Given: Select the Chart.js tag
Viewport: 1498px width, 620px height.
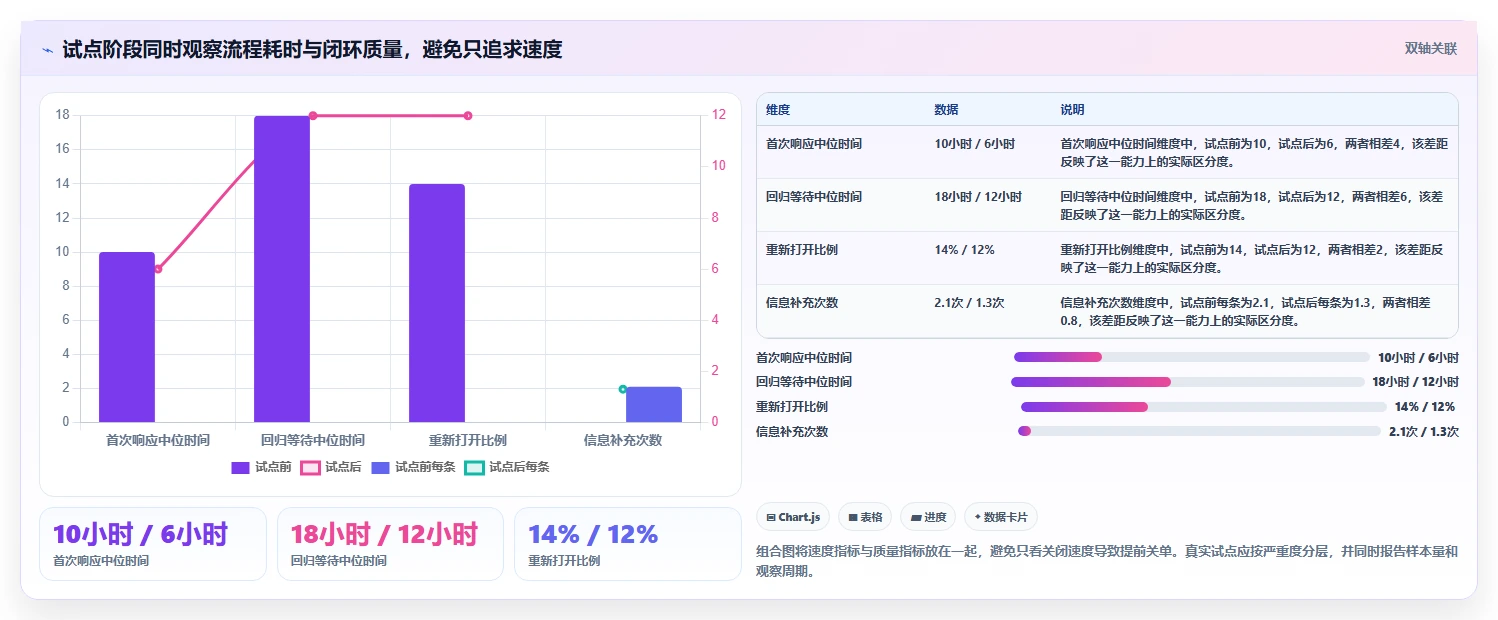Looking at the screenshot, I should [793, 517].
